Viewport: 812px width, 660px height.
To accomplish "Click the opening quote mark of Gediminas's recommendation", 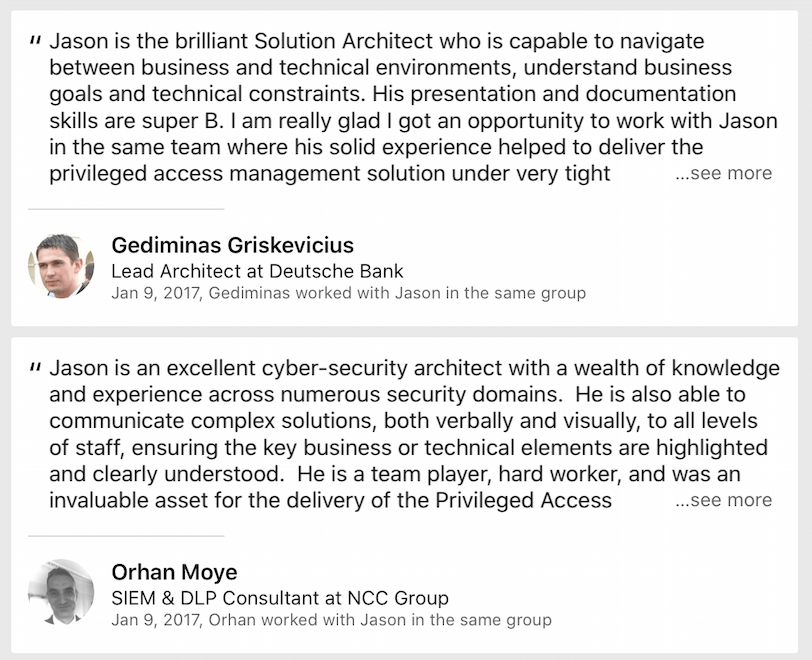I will pyautogui.click(x=35, y=41).
